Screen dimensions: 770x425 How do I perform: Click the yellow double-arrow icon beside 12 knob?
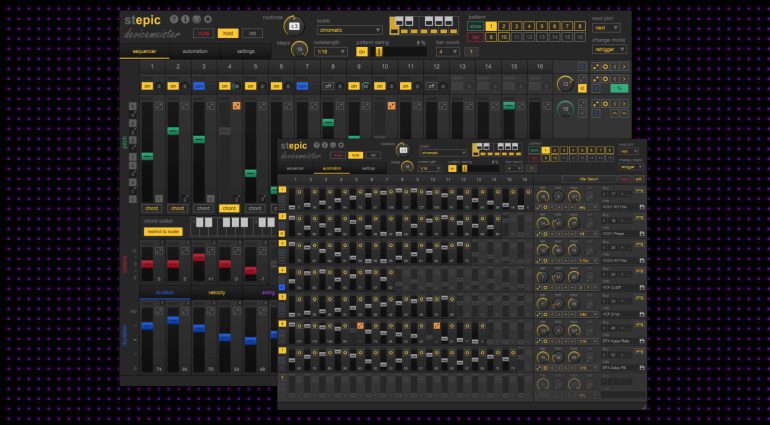582,88
